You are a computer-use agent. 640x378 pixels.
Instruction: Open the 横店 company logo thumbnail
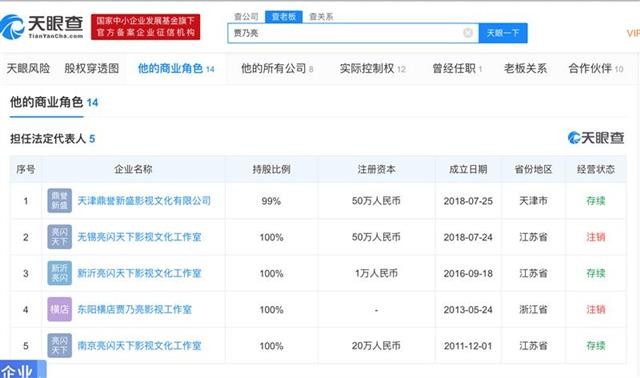(x=60, y=309)
